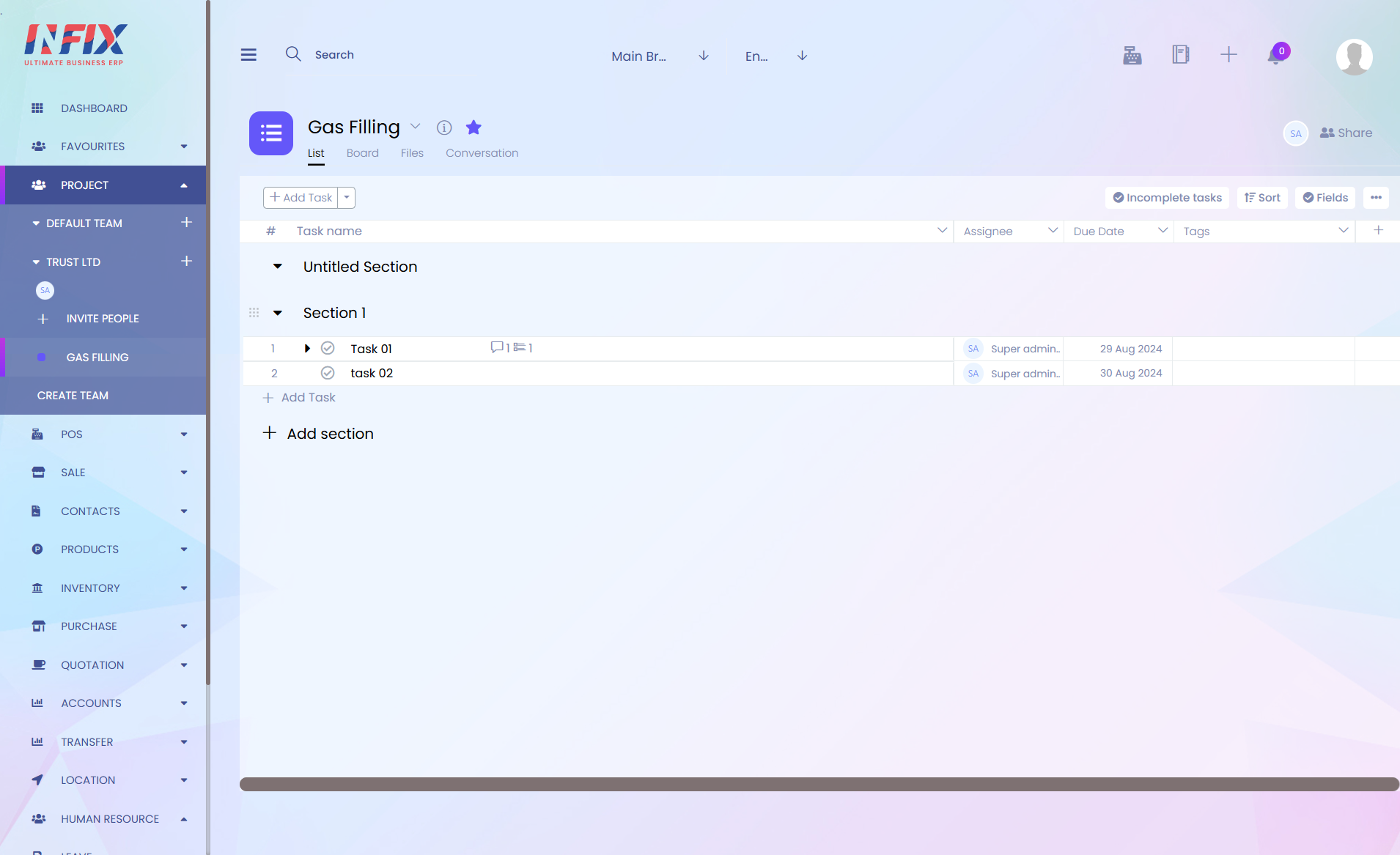This screenshot has height=855, width=1400.
Task: Click the drag handle beside Section 1
Action: click(x=254, y=313)
